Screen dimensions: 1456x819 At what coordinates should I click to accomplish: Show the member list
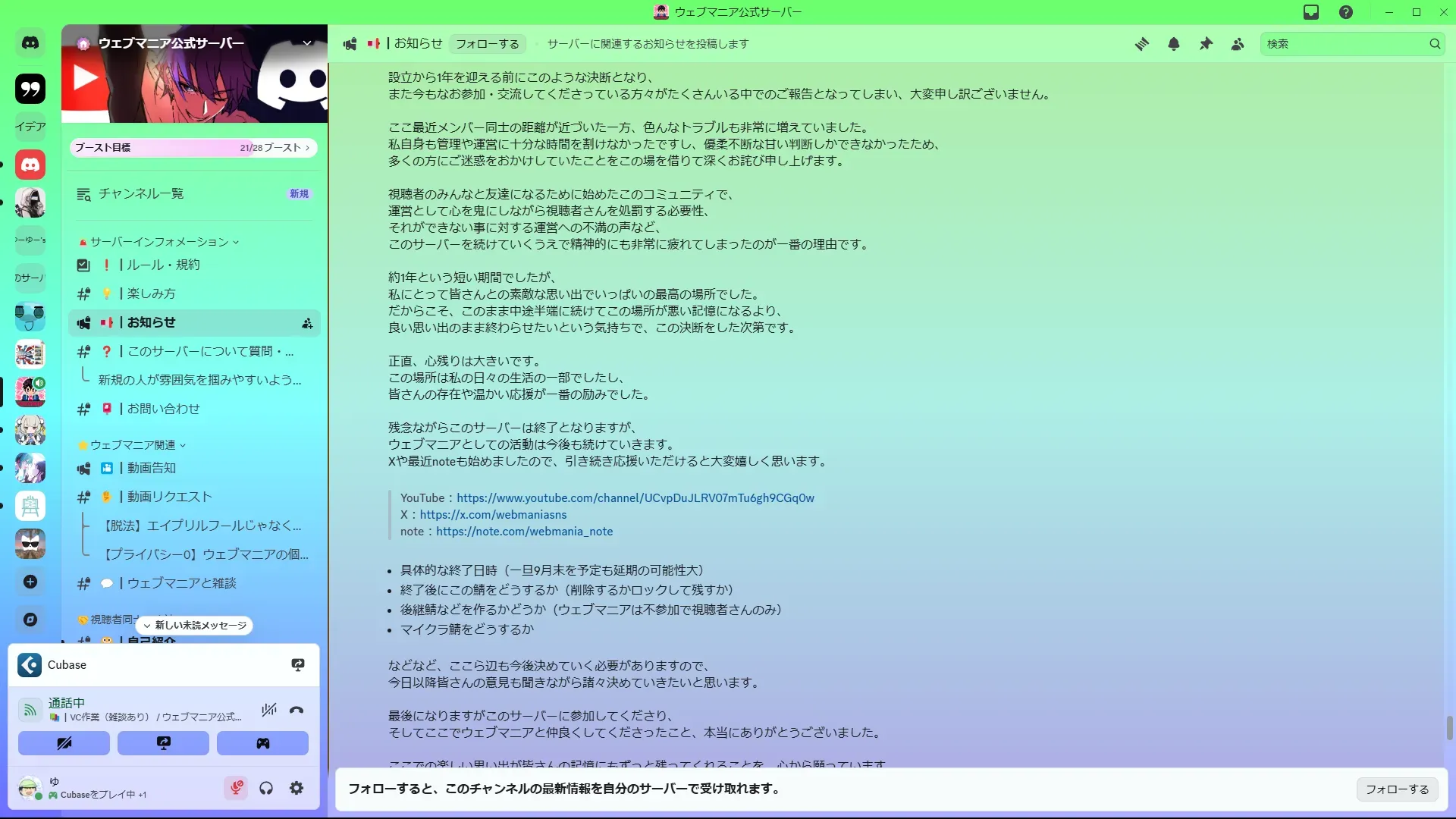click(1238, 44)
